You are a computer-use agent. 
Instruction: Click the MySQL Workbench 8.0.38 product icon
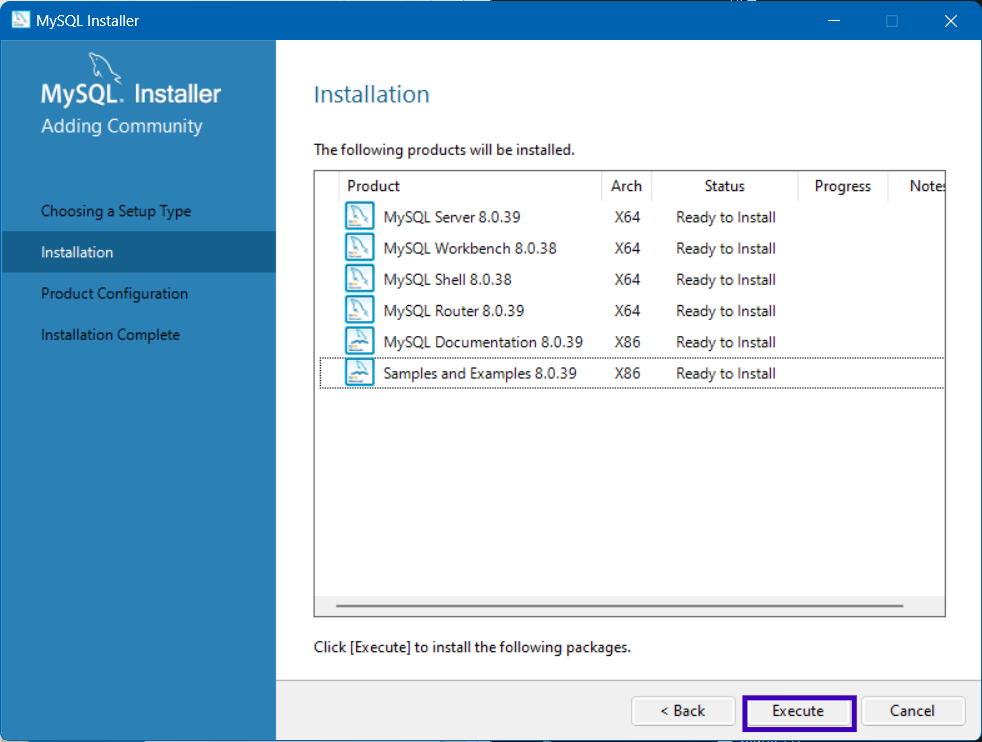click(x=359, y=248)
